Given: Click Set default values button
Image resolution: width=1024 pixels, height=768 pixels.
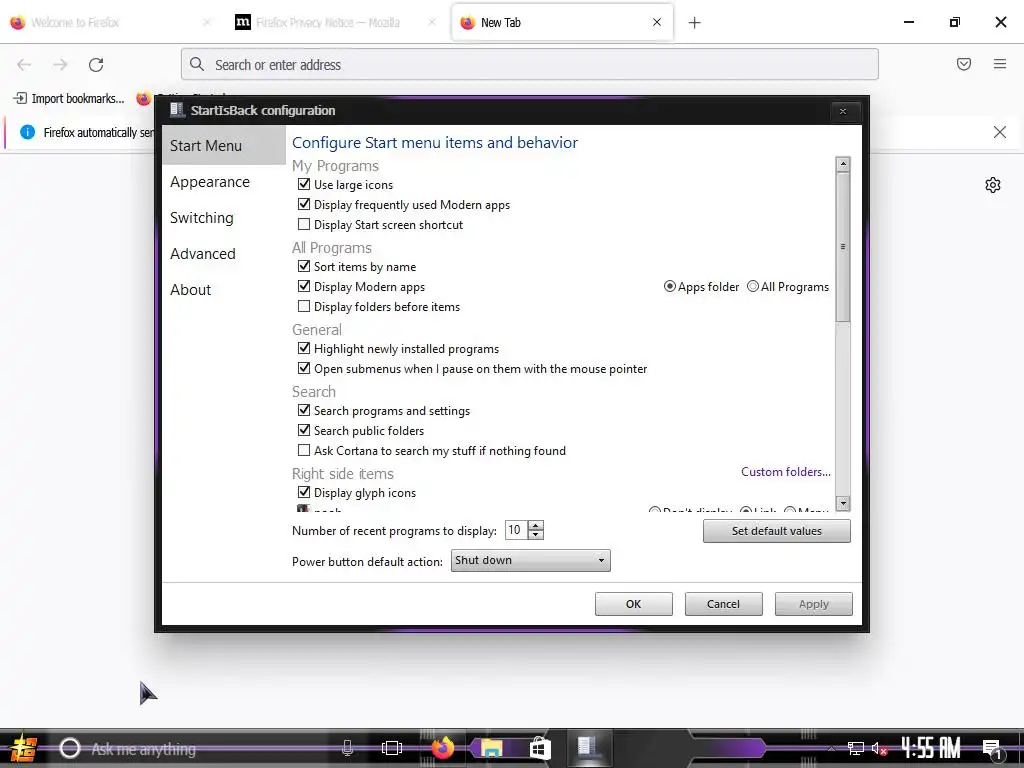Looking at the screenshot, I should pyautogui.click(x=776, y=531).
